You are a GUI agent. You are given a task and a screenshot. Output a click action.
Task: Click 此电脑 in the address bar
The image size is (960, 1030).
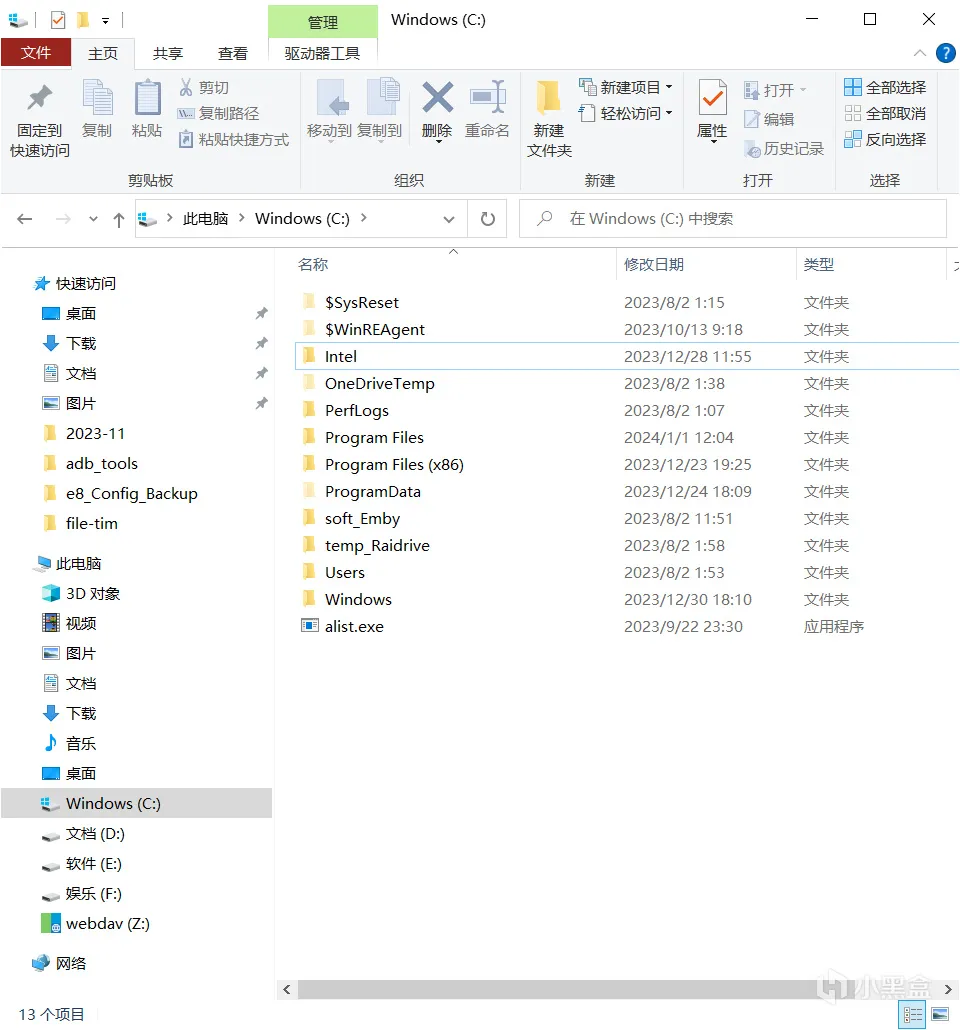tap(205, 219)
